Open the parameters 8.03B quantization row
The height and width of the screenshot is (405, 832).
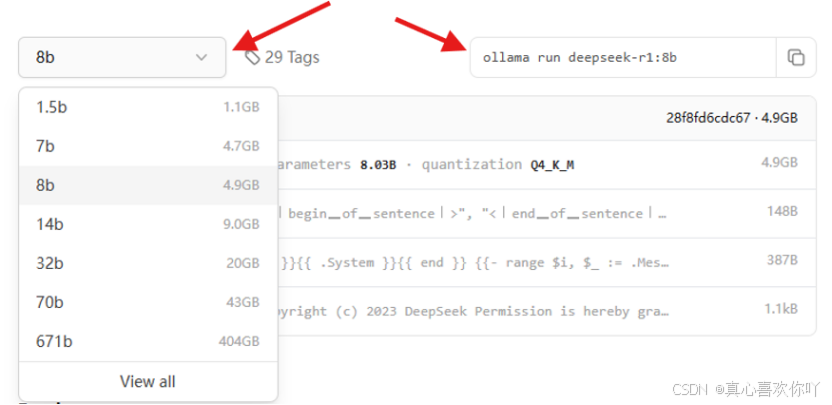[547, 165]
